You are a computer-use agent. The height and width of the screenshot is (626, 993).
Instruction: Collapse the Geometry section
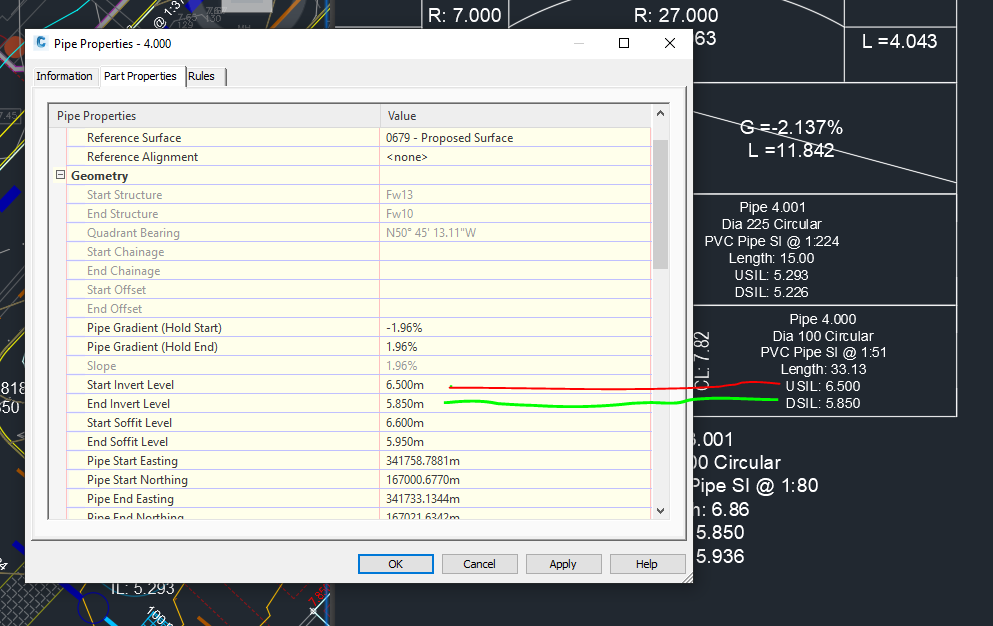60,175
